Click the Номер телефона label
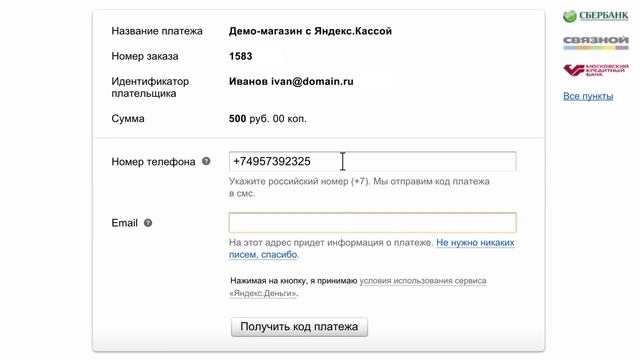Screen dimensions: 640x360 click(153, 162)
